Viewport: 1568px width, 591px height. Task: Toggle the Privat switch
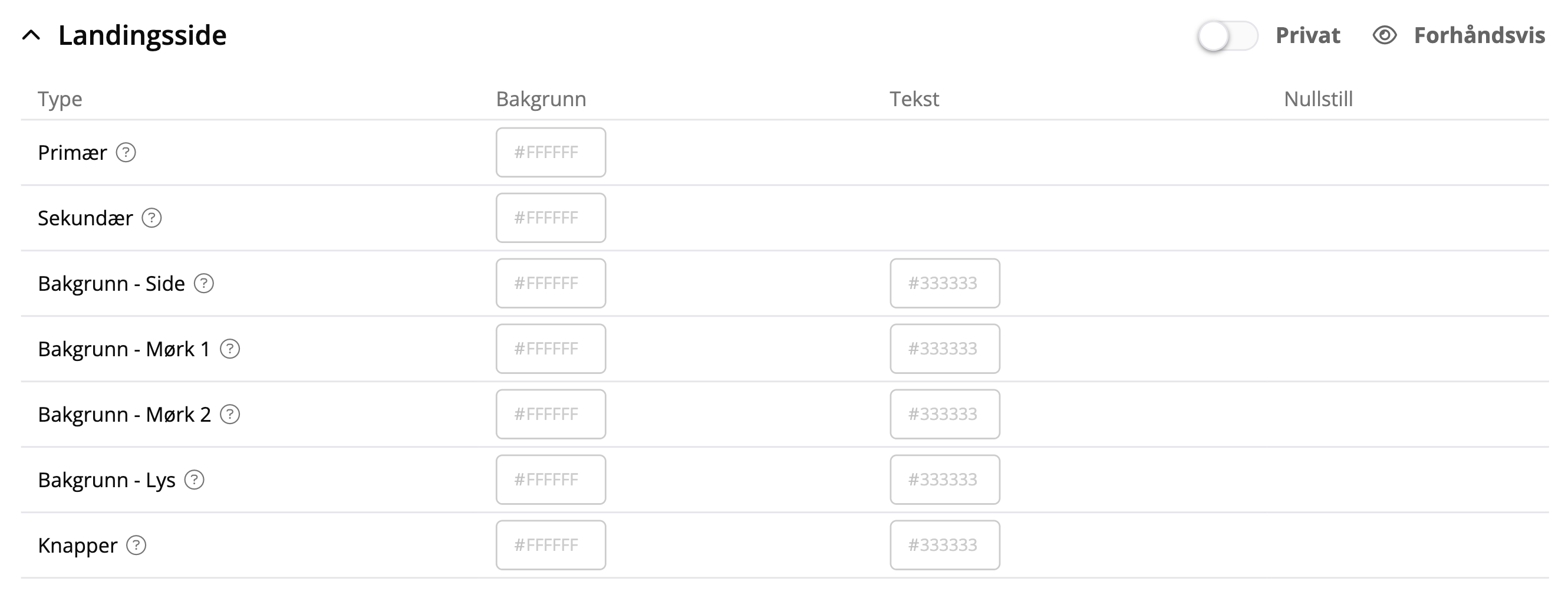(x=1227, y=36)
